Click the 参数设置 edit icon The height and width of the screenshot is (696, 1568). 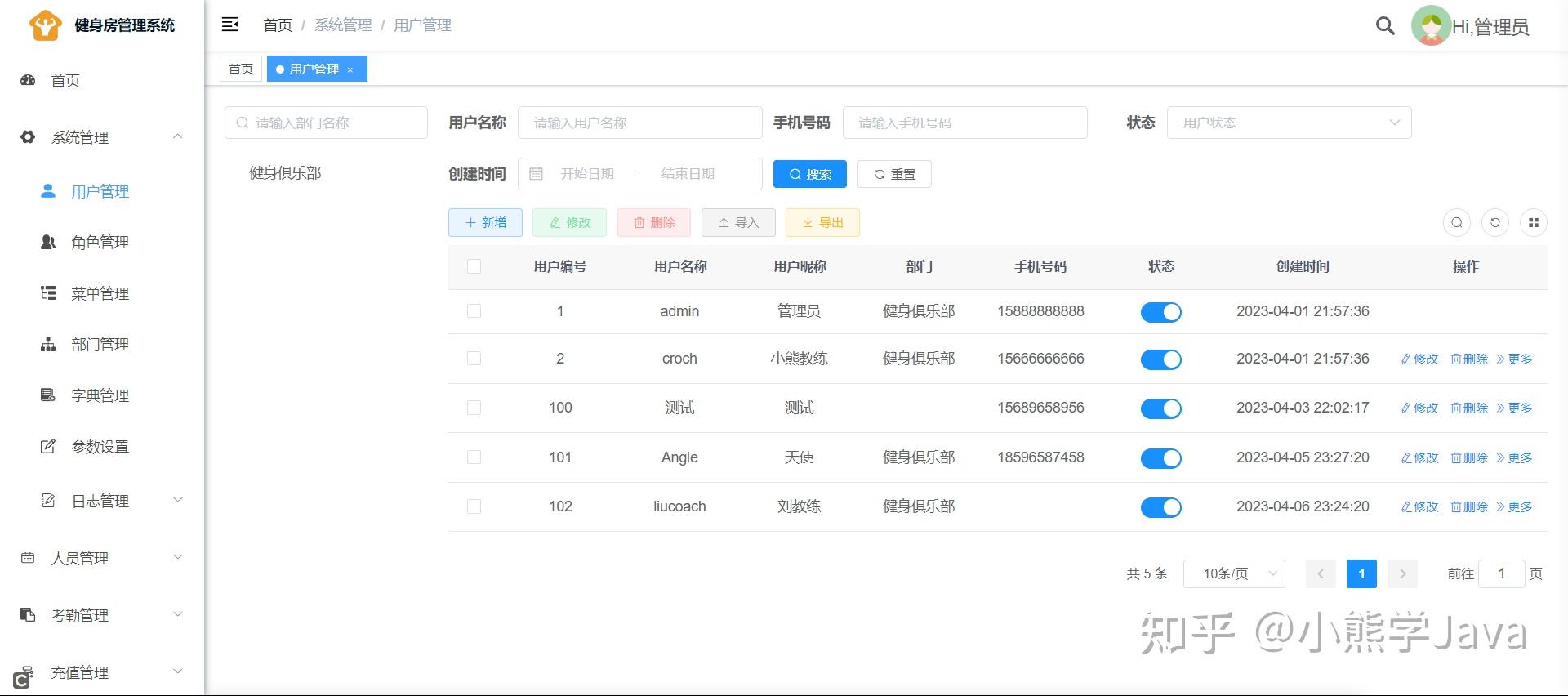tap(48, 446)
